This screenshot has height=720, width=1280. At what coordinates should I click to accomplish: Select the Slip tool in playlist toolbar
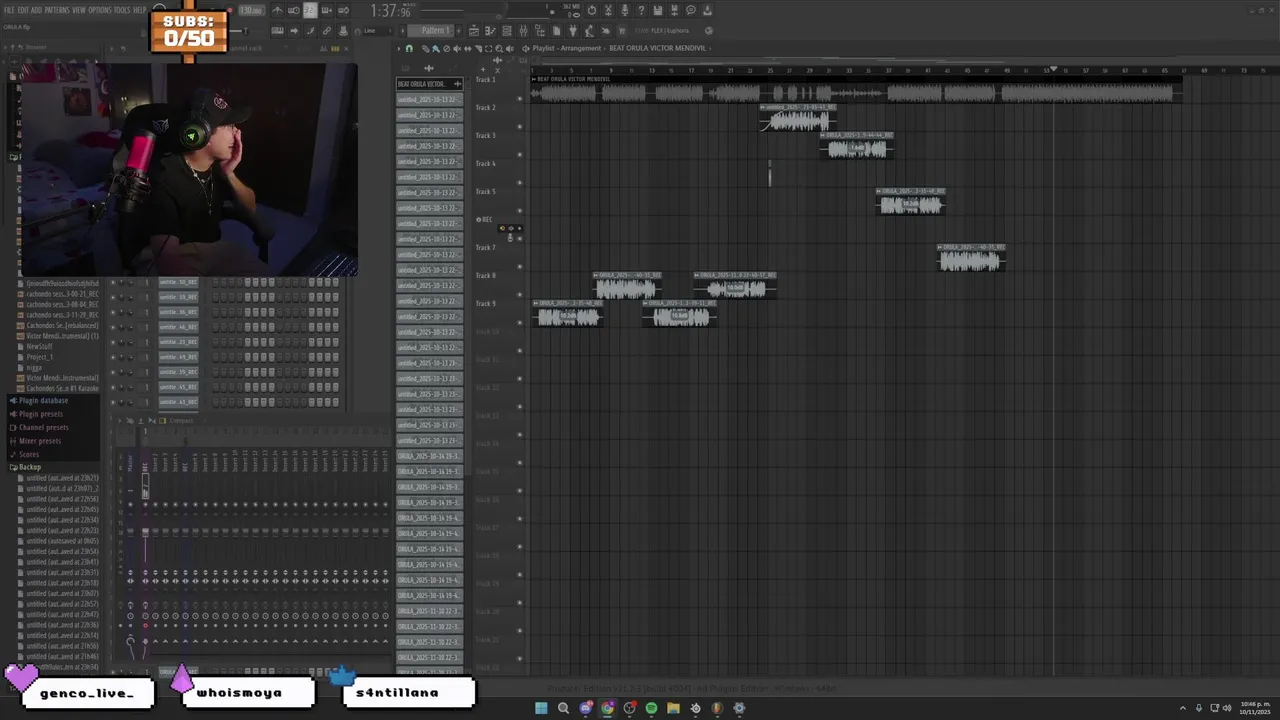click(467, 49)
